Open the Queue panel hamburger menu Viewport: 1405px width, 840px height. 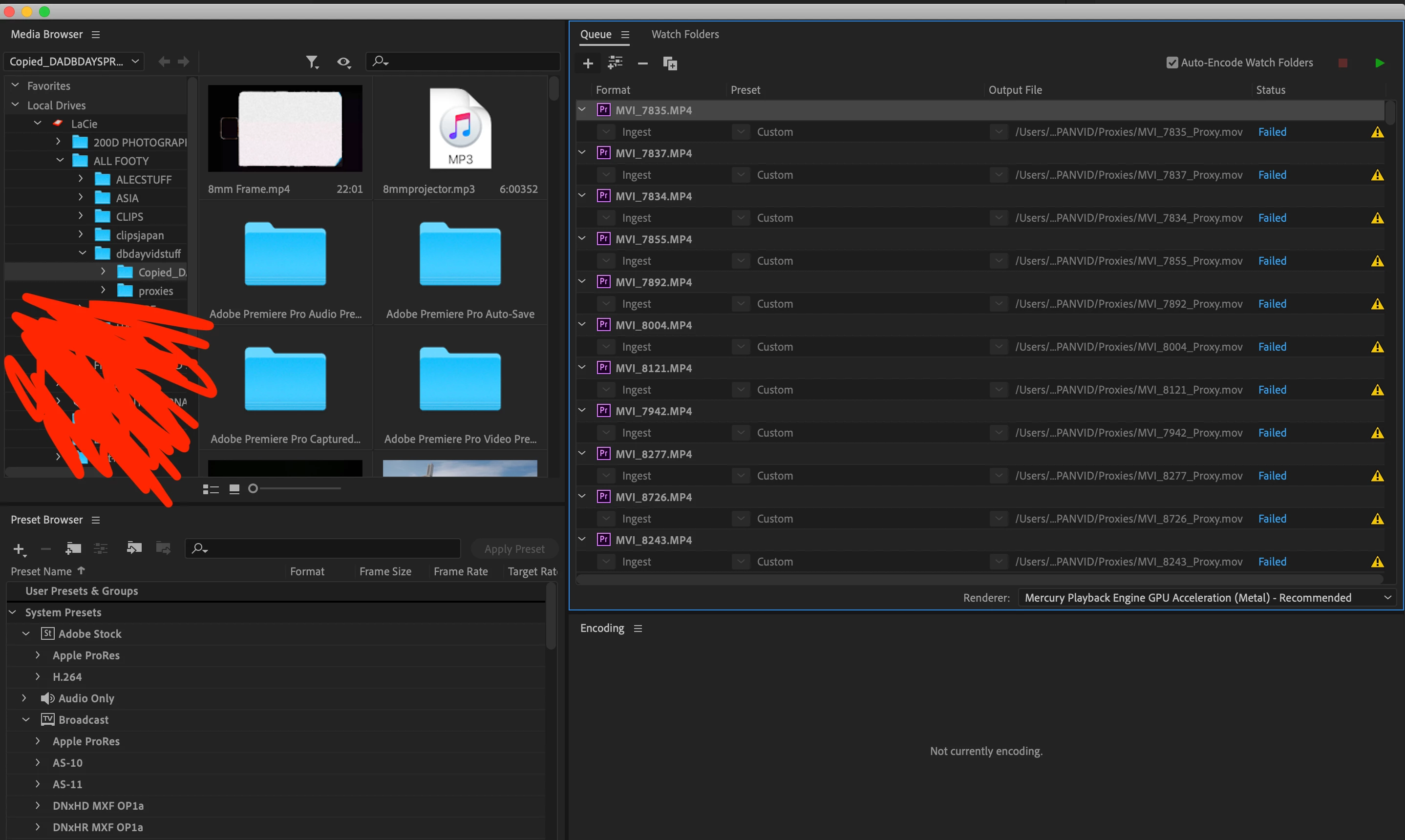[x=625, y=35]
